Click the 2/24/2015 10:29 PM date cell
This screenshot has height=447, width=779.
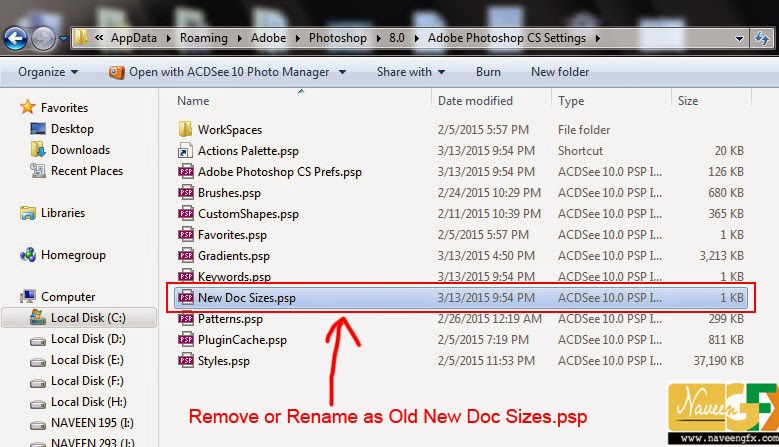click(489, 192)
